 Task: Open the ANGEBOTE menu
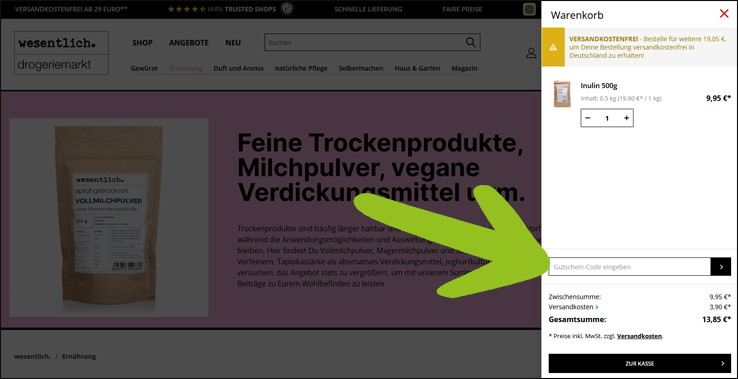click(x=189, y=43)
